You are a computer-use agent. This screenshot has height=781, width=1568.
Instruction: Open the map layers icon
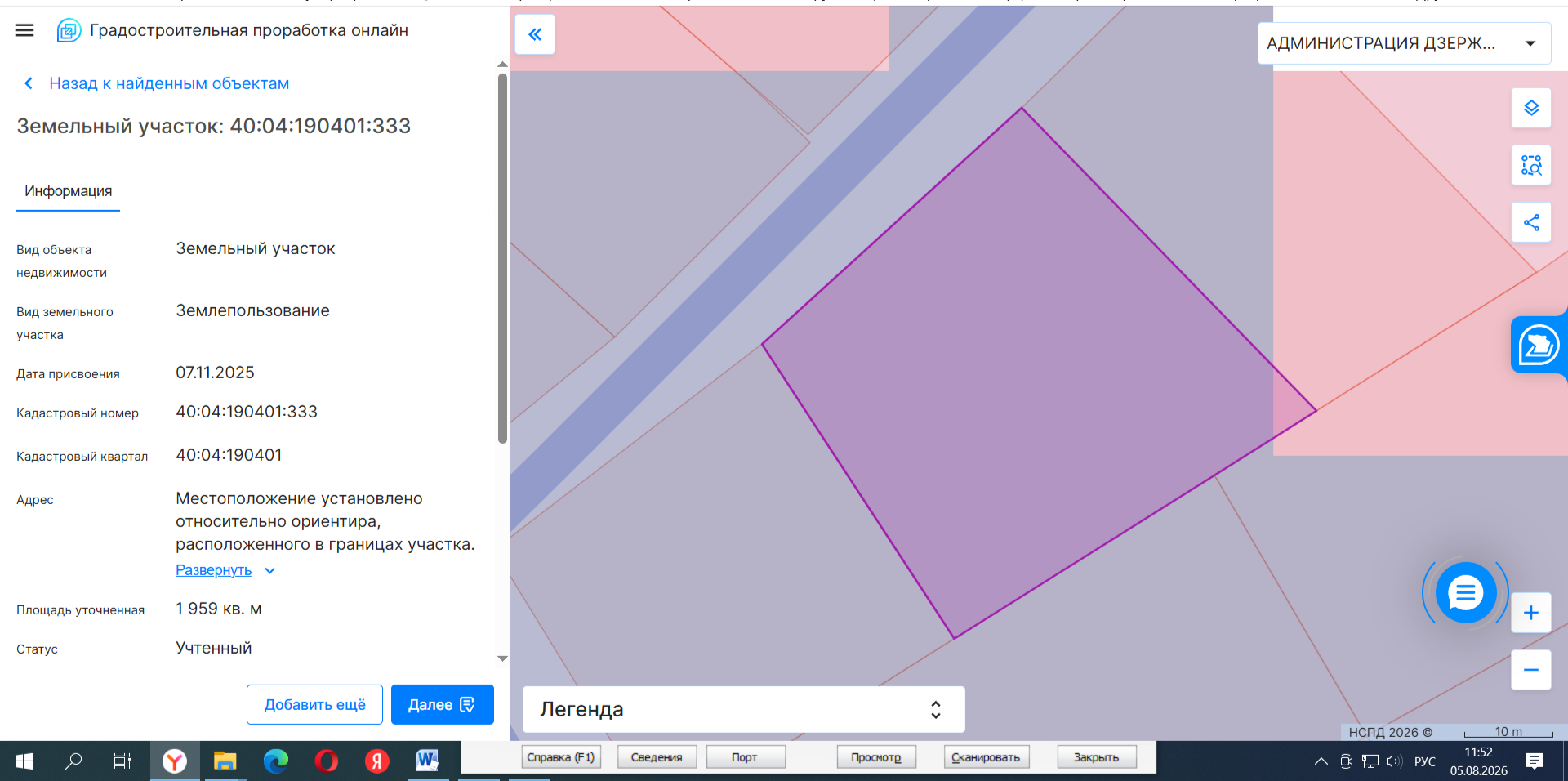(x=1531, y=108)
